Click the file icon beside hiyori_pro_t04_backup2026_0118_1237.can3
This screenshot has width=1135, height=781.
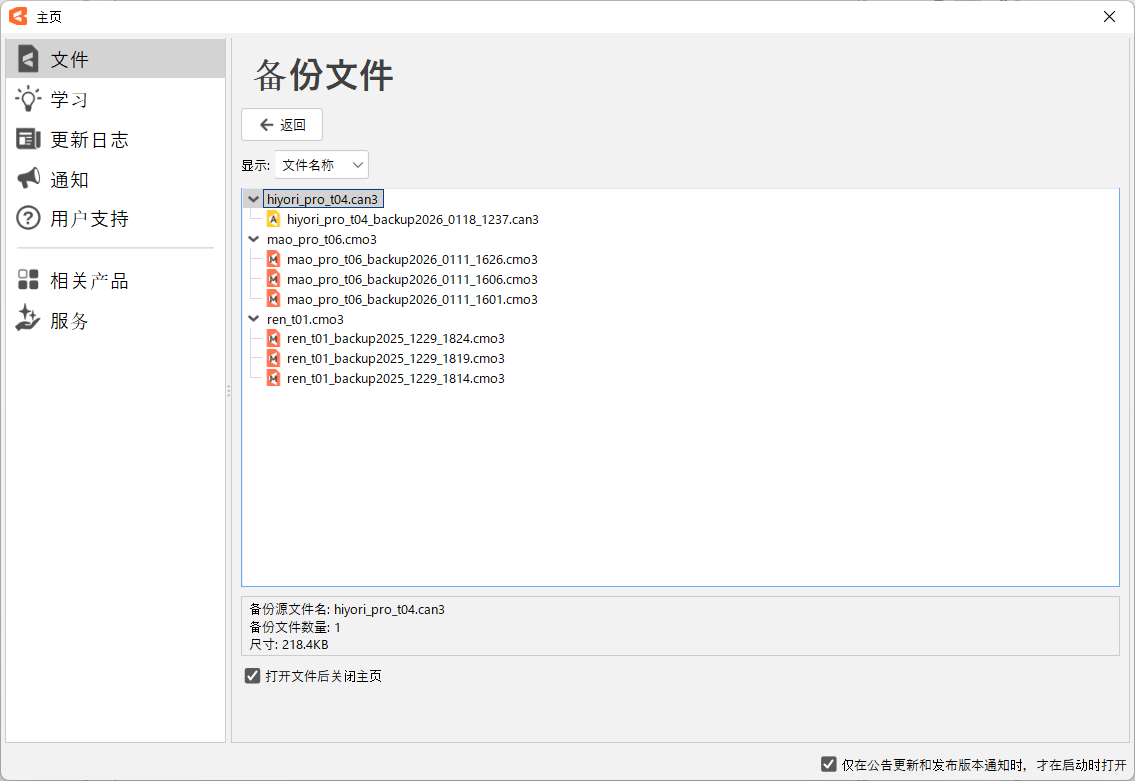click(273, 219)
